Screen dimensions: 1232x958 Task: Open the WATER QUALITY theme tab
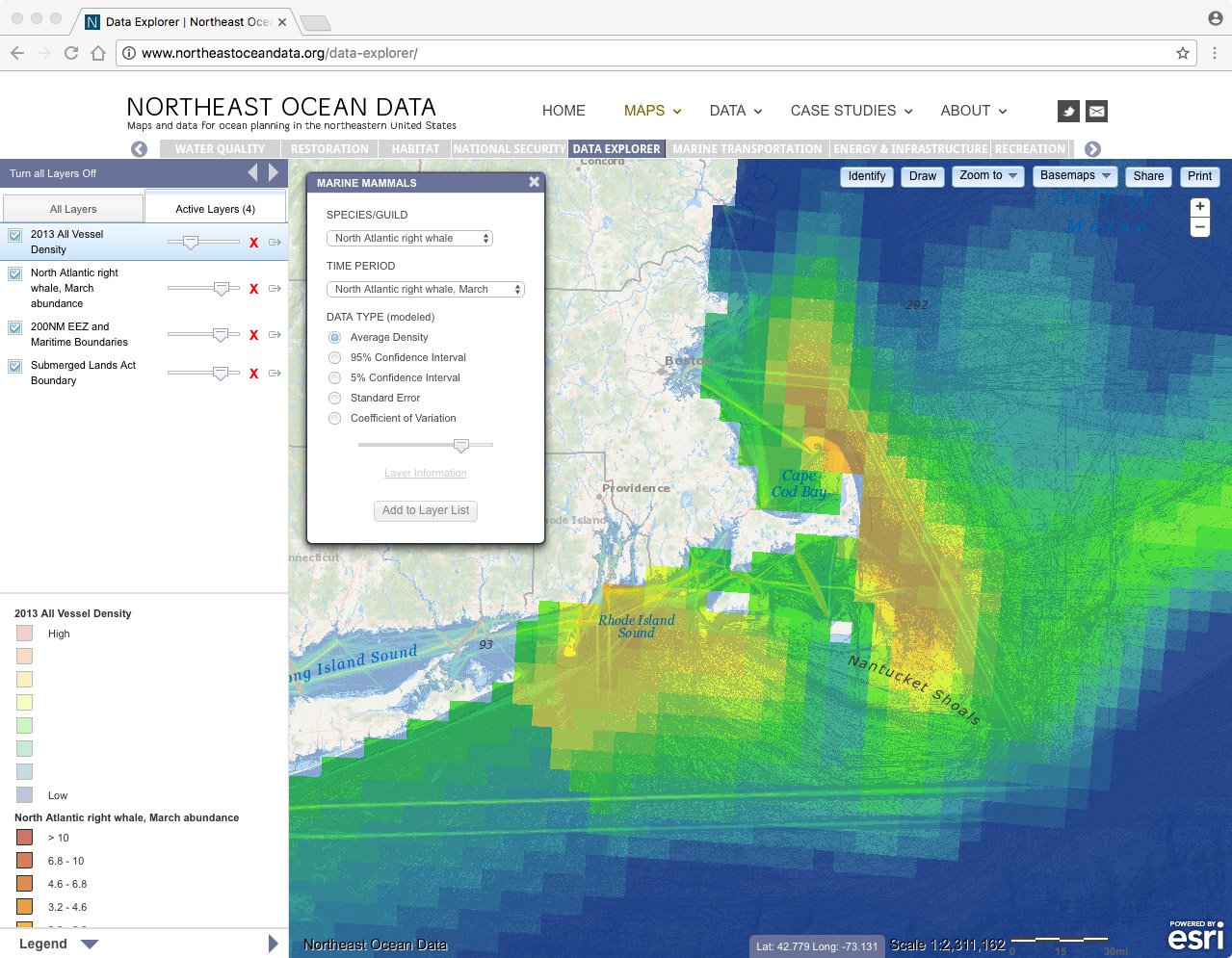[220, 149]
